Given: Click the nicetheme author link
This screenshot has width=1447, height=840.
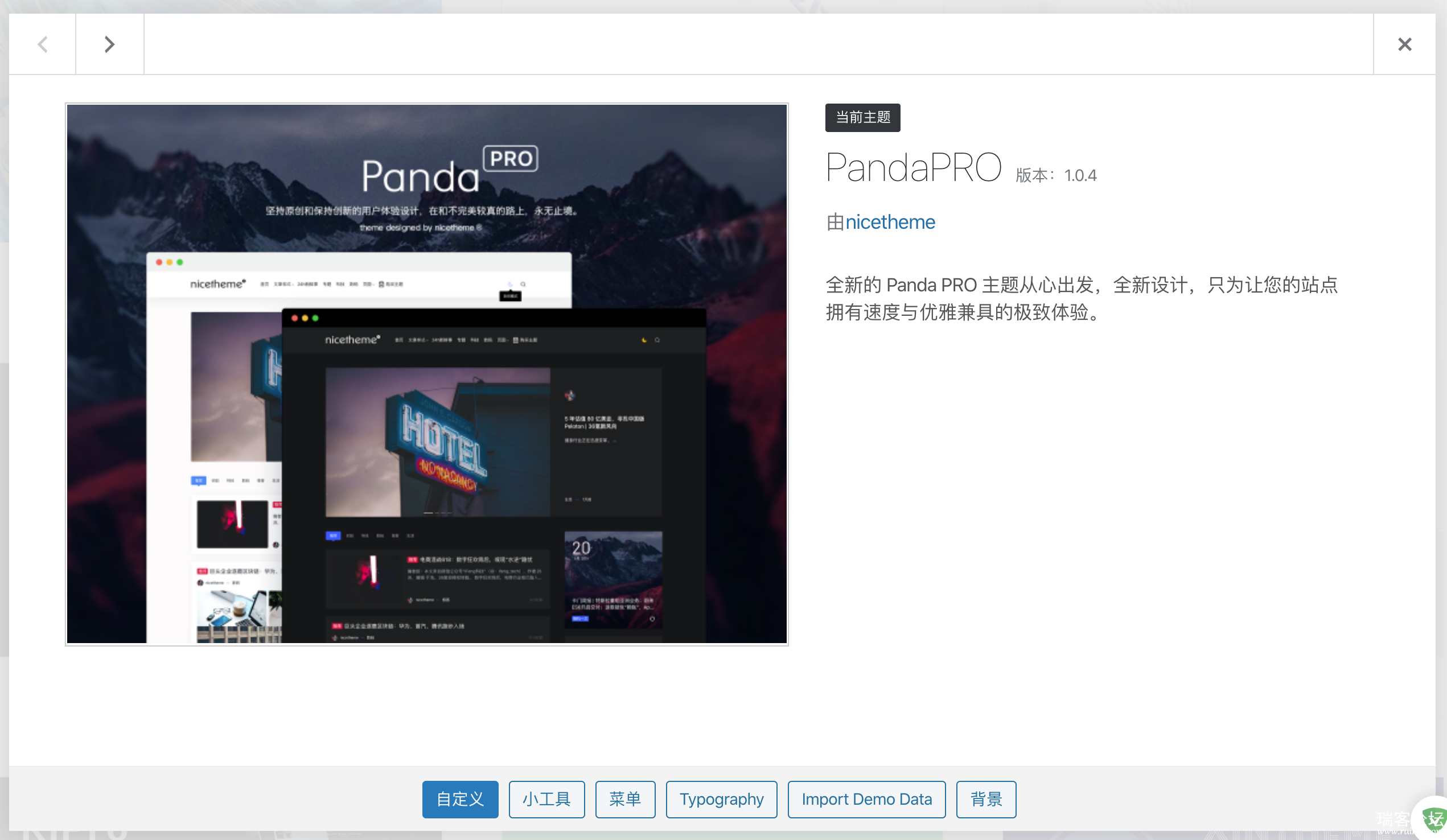Looking at the screenshot, I should click(x=890, y=222).
